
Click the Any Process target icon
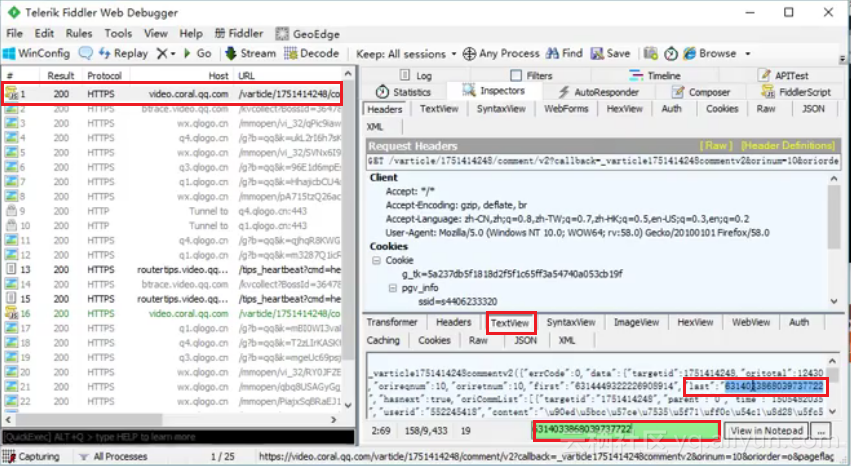tap(469, 54)
